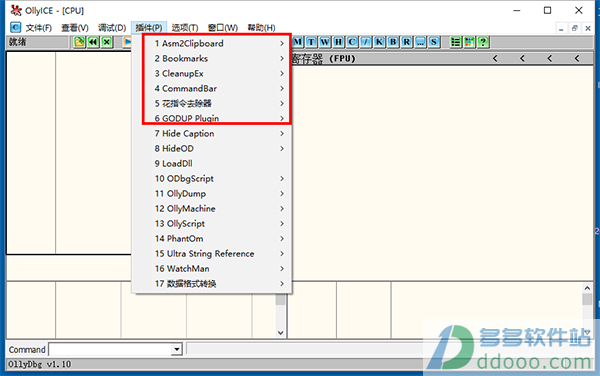Image resolution: width=600 pixels, height=376 pixels.
Task: Click the Restart program rewind icon
Action: point(93,42)
